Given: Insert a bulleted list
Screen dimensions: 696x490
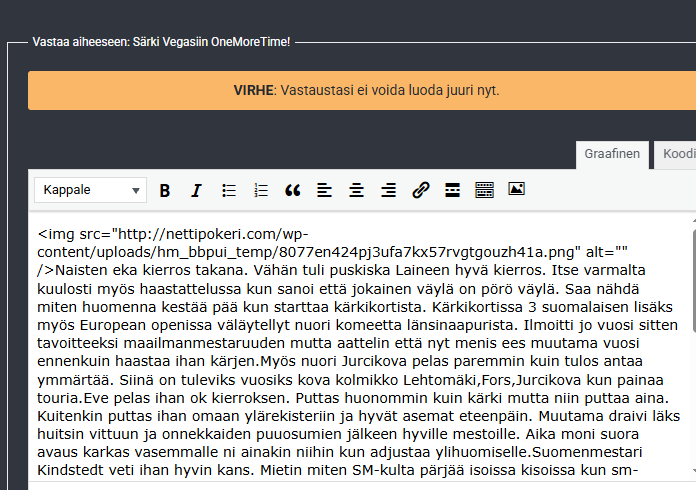Looking at the screenshot, I should (x=229, y=190).
